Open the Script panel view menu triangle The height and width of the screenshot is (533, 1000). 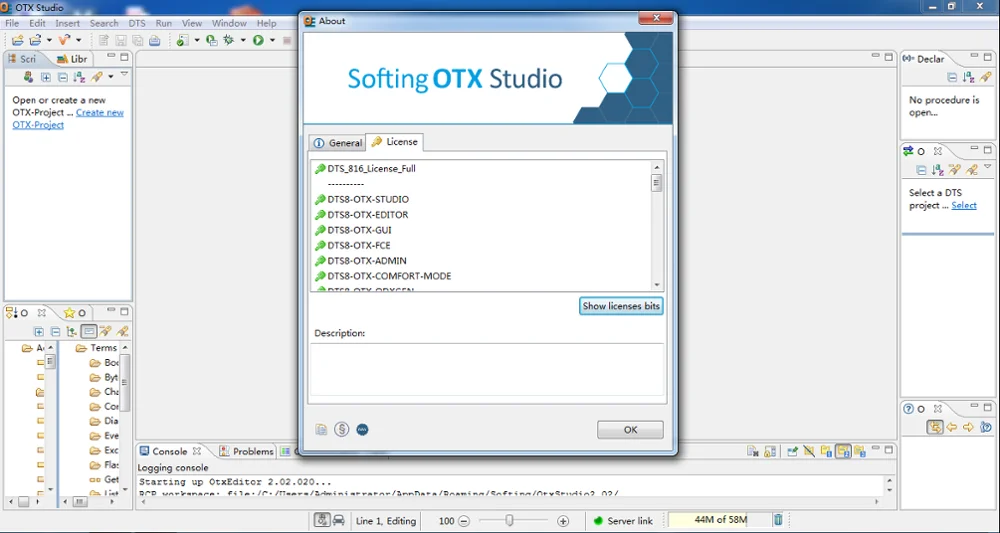(x=124, y=75)
